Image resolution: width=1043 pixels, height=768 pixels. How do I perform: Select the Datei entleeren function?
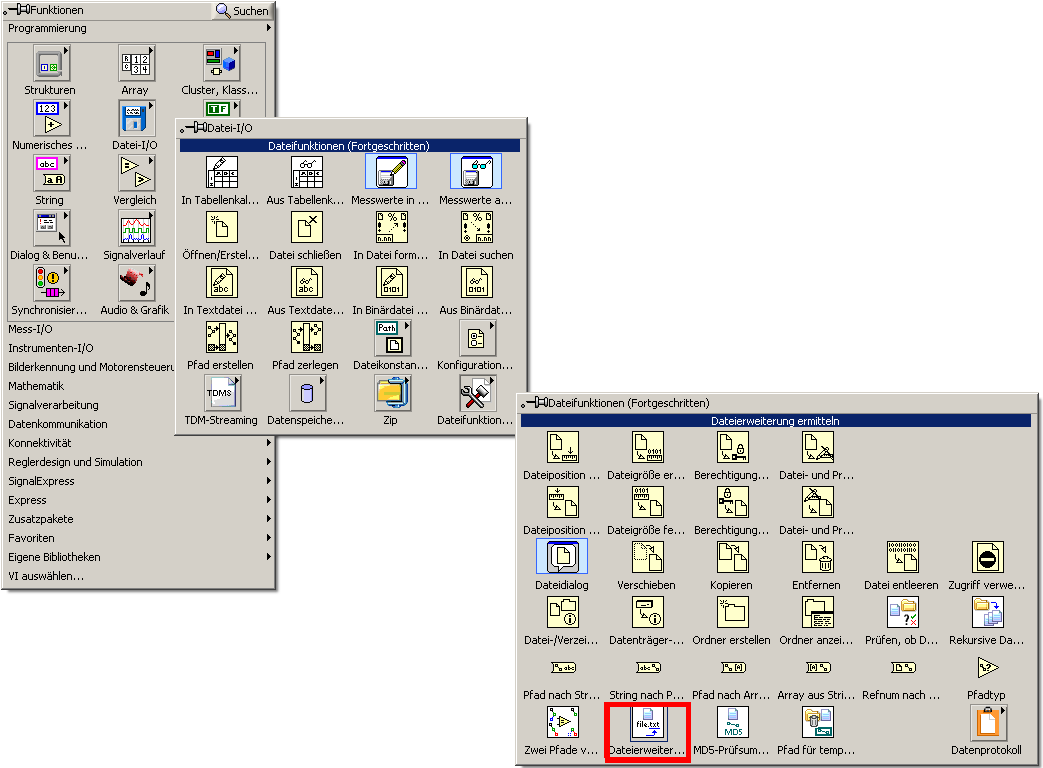903,557
